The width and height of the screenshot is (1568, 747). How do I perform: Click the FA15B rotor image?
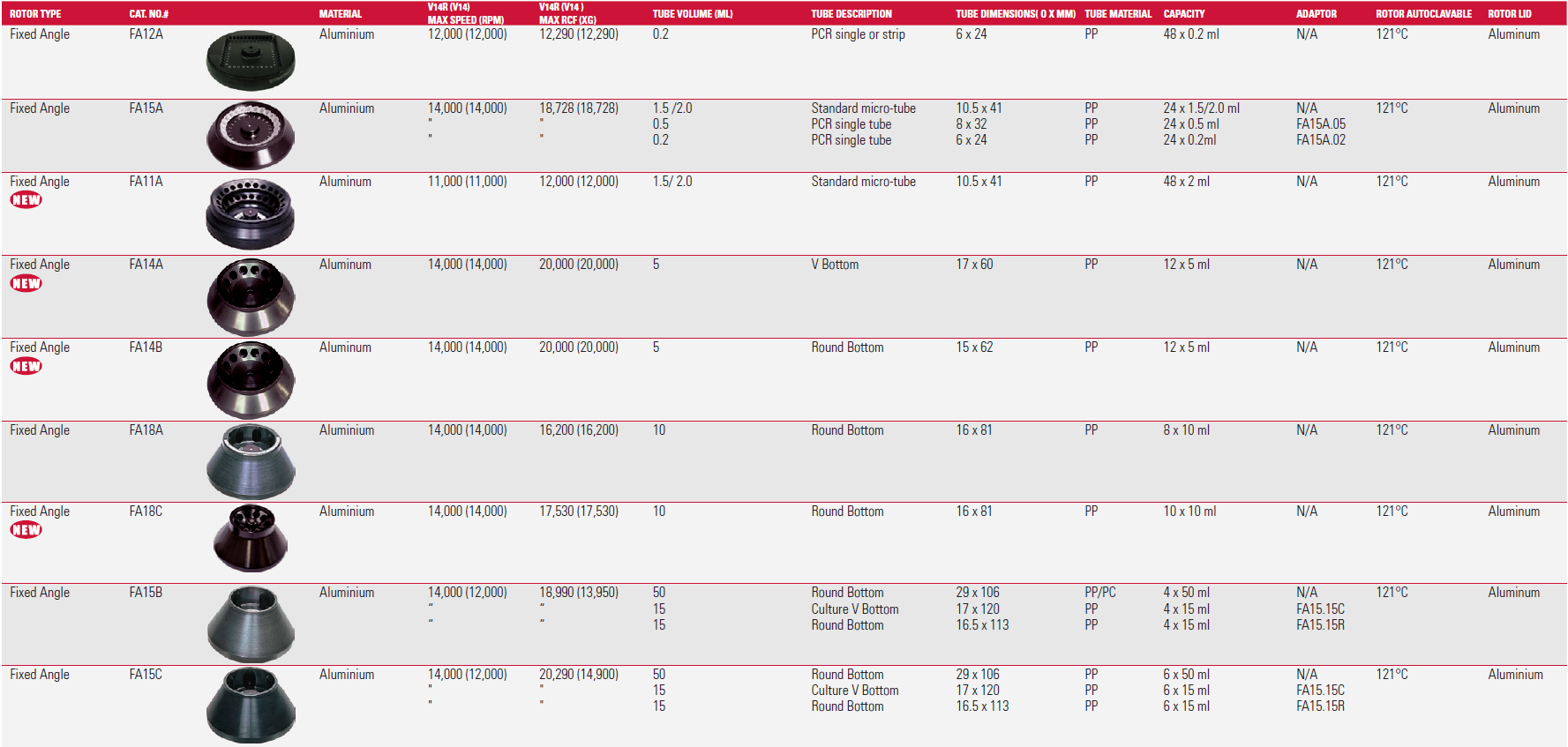coord(251,624)
